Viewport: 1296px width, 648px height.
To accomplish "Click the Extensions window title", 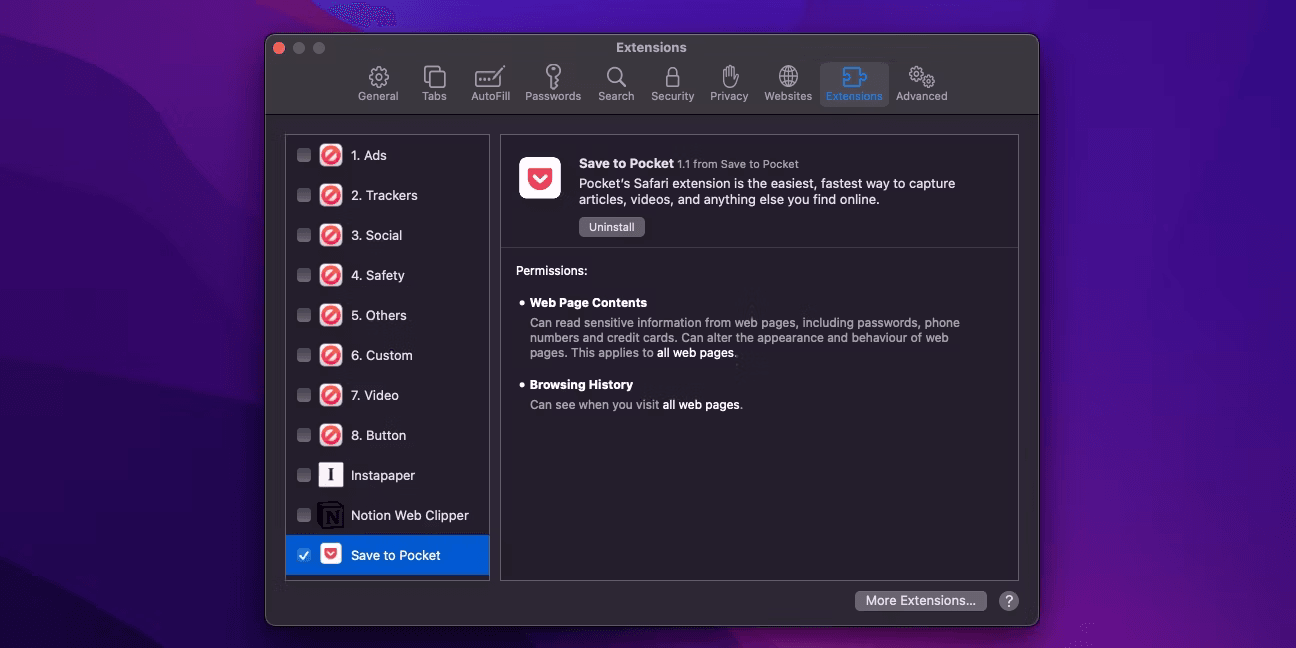I will [x=651, y=47].
